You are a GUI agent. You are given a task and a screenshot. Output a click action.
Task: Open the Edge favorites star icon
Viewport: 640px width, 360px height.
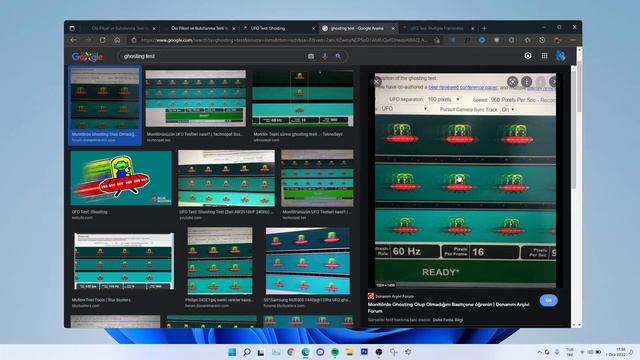click(x=527, y=40)
